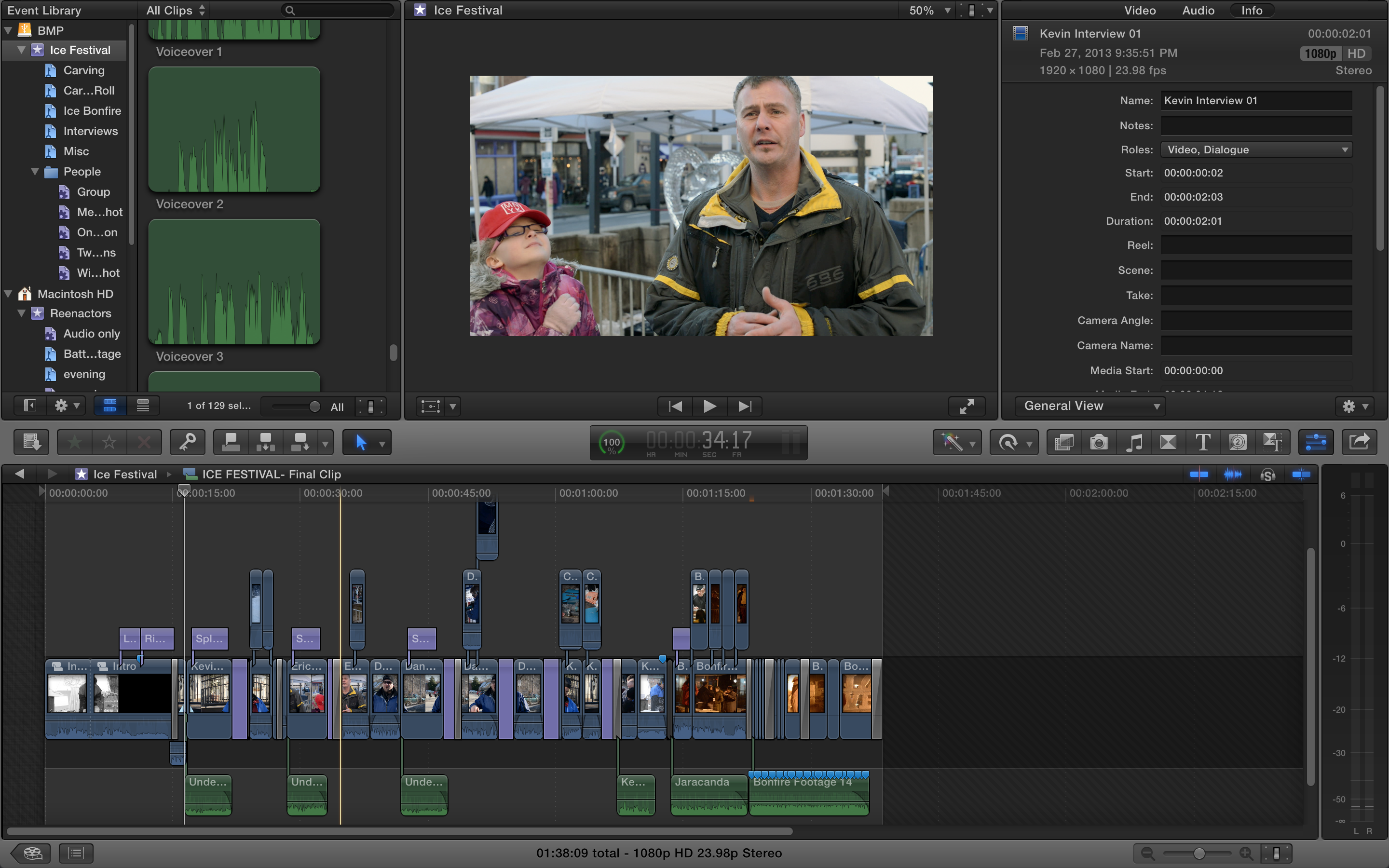The image size is (1389, 868).
Task: Switch to the Audio inspector tab
Action: [1198, 10]
